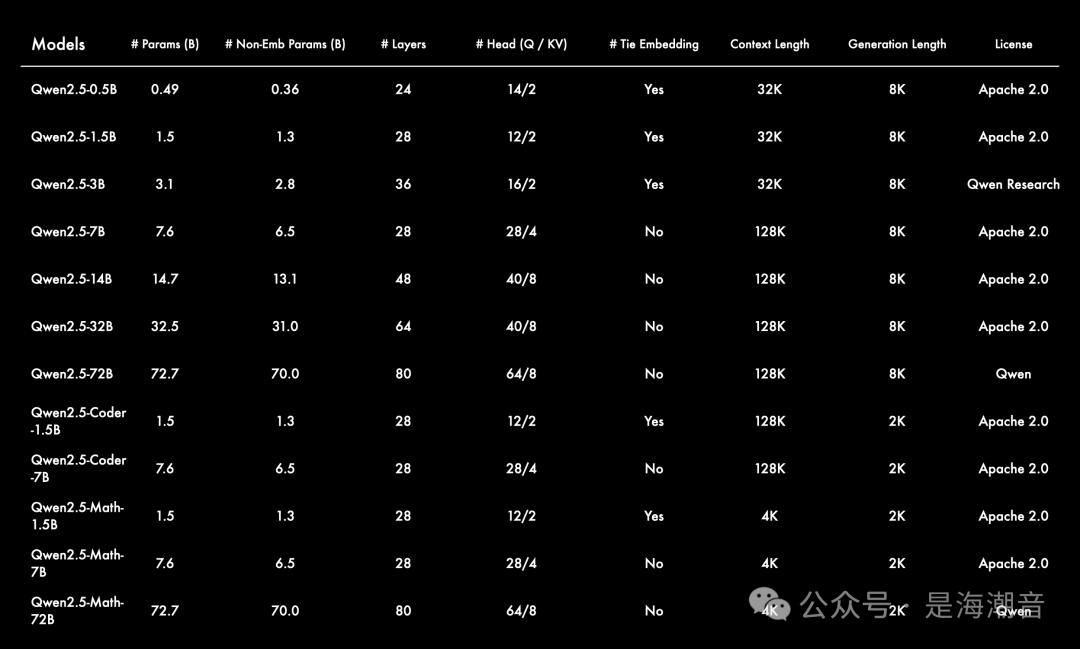The width and height of the screenshot is (1080, 649).
Task: Click the WeChat logo in the watermark
Action: point(771,604)
